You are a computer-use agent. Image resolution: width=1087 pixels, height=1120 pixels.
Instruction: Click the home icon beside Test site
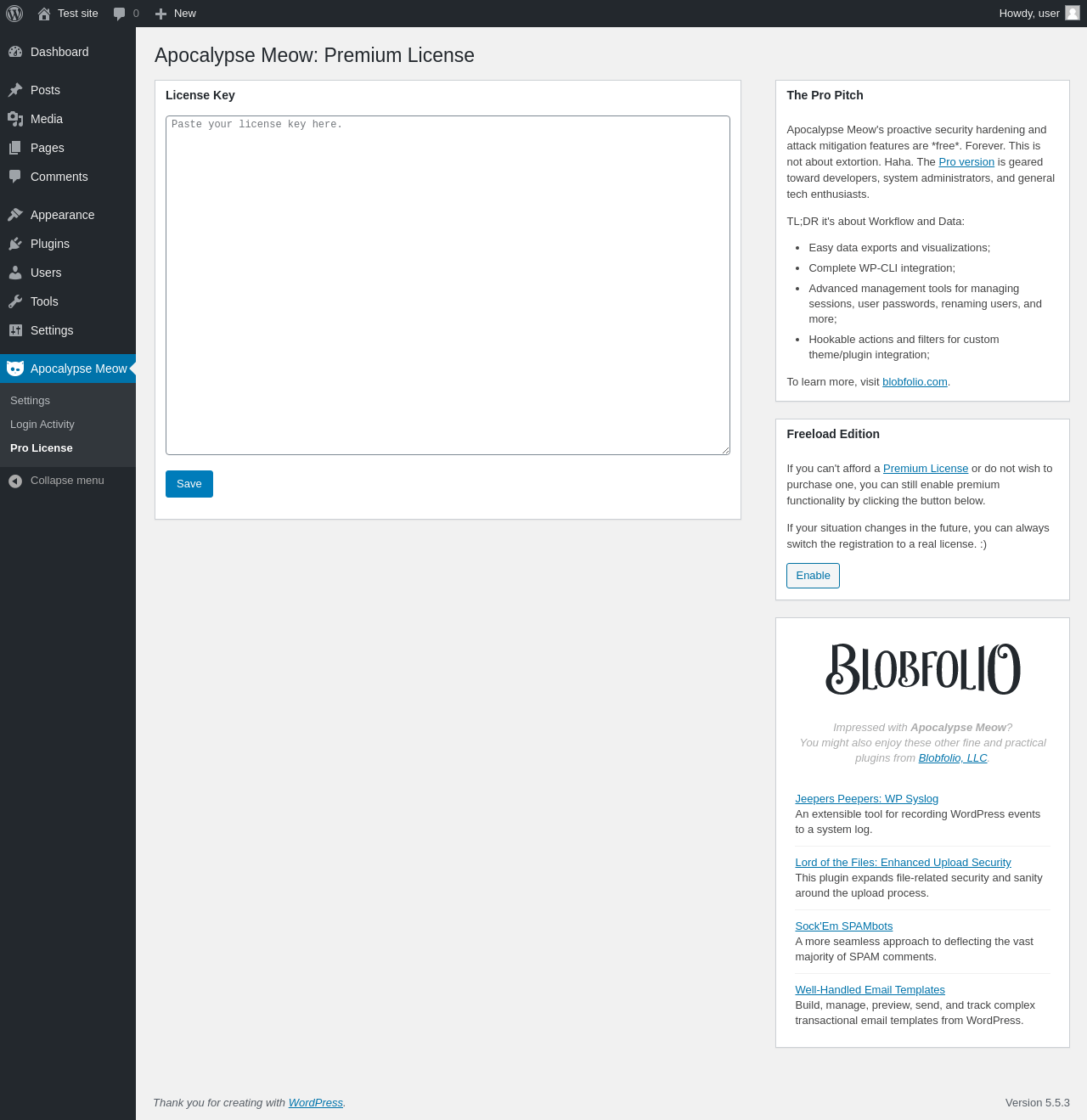coord(44,14)
